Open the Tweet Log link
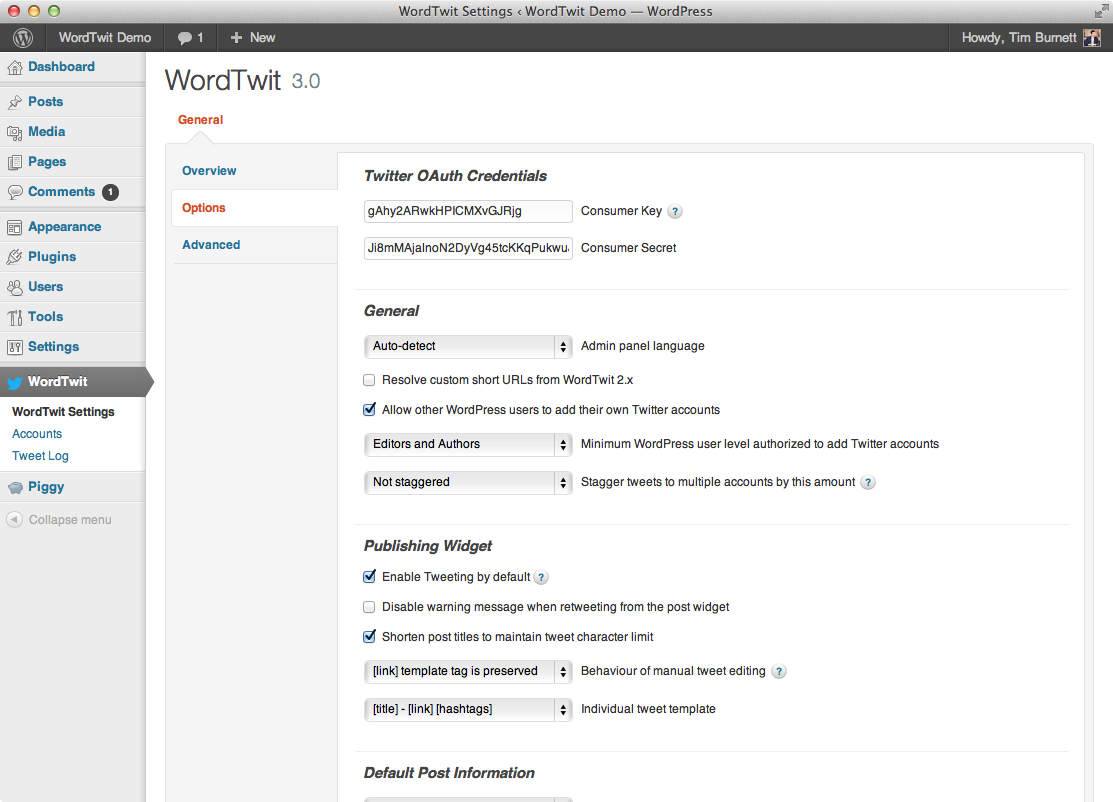Screen dimensions: 1113x802 coord(40,456)
